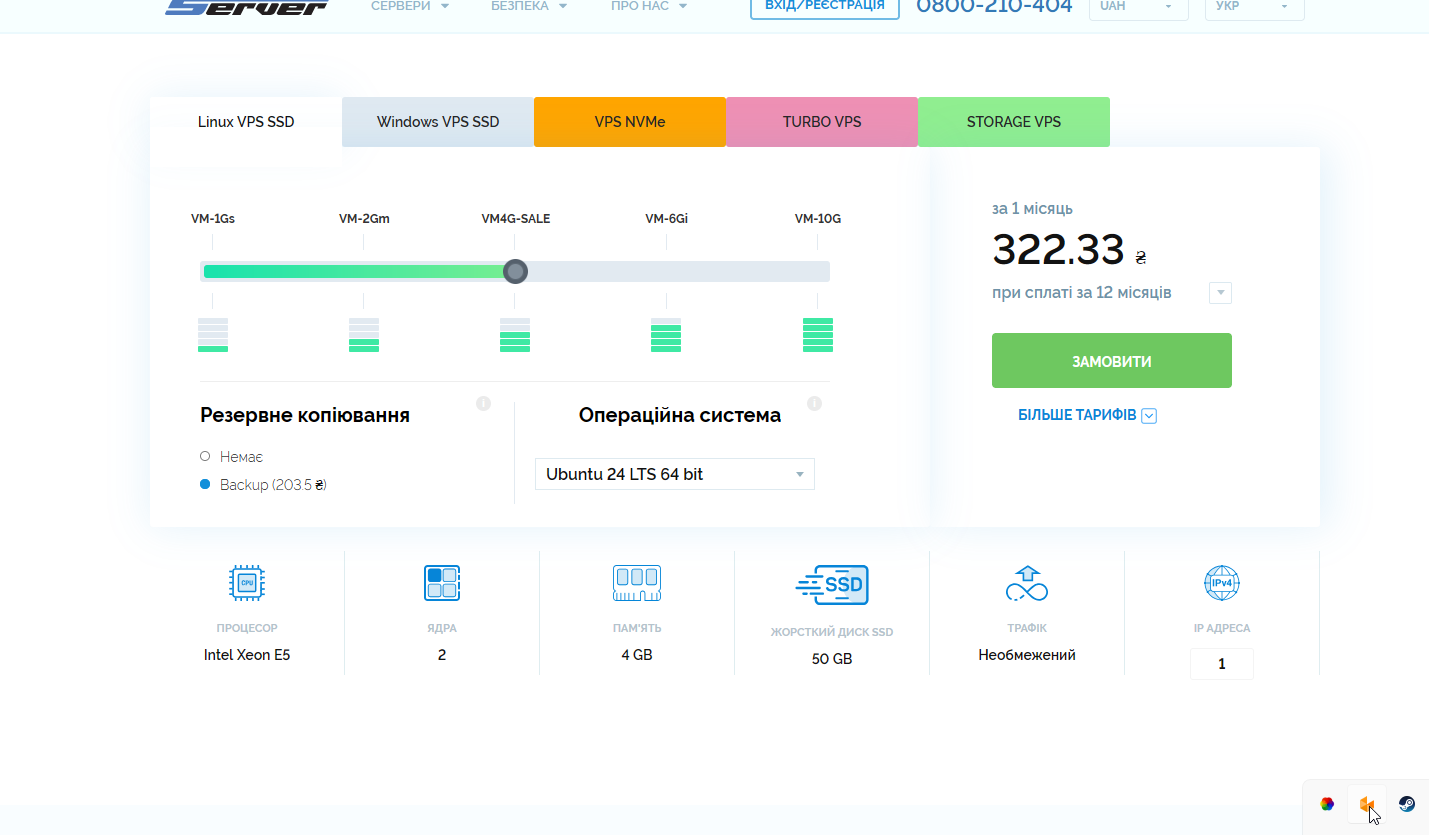
Task: Switch to the VPS NVMe tab
Action: click(630, 122)
